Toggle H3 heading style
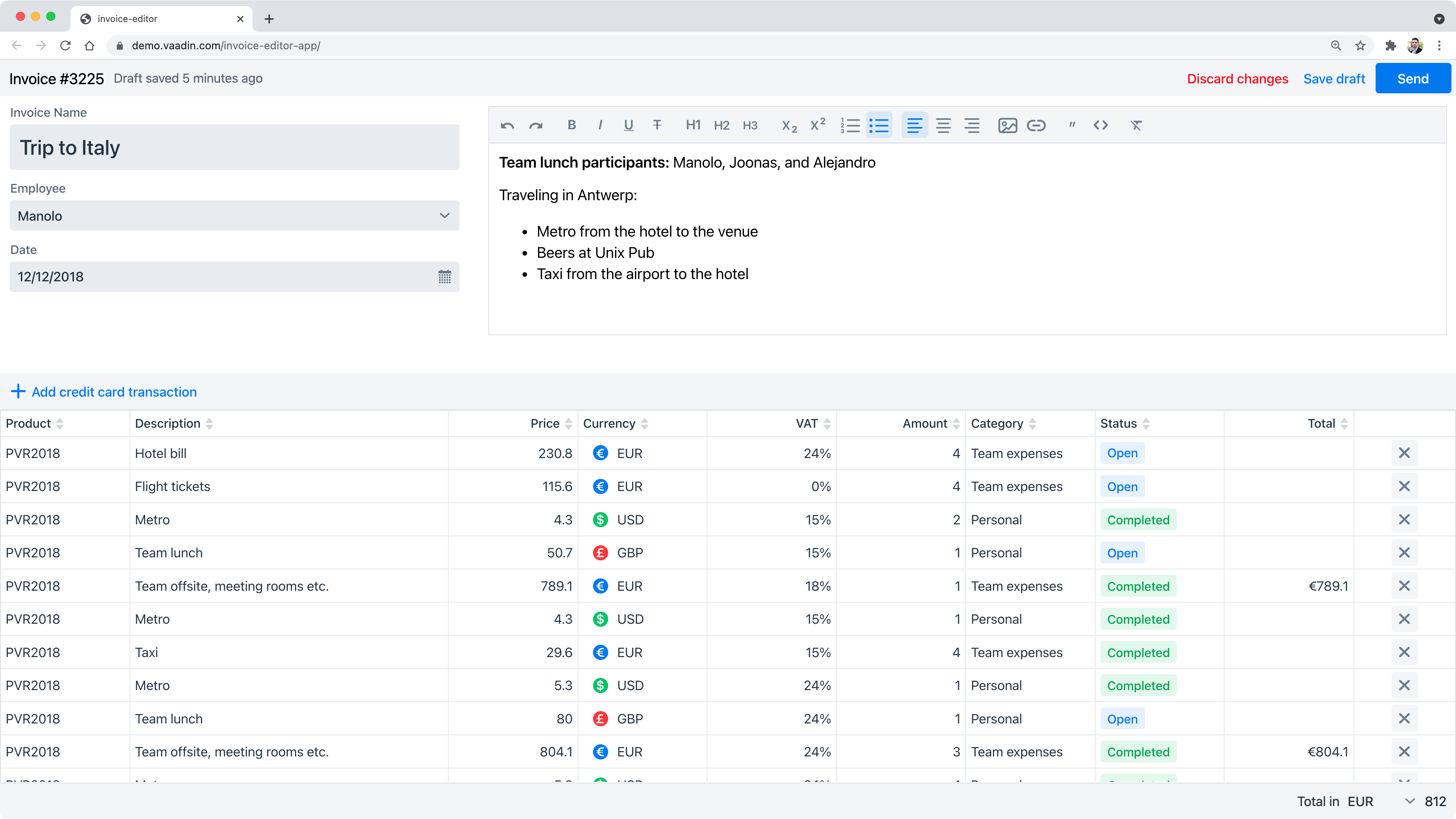 point(750,125)
